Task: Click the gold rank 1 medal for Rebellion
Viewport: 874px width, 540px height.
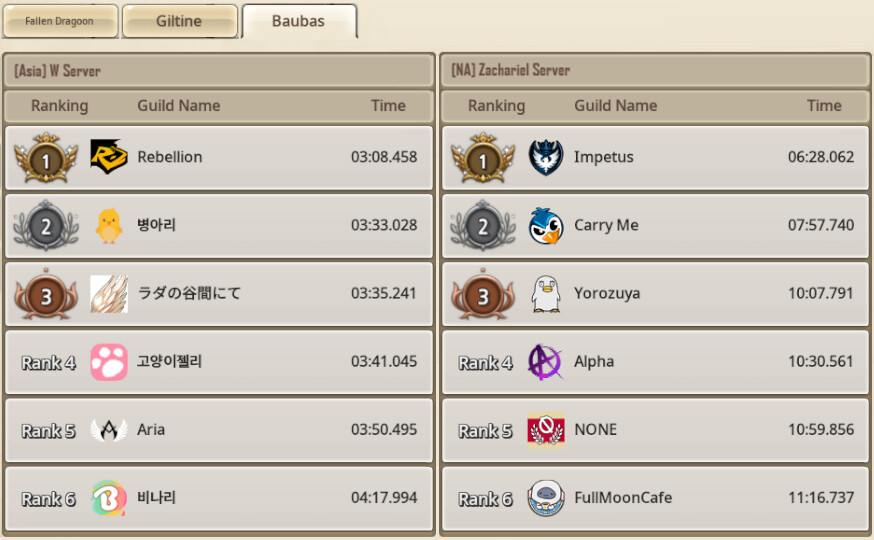Action: coord(46,158)
